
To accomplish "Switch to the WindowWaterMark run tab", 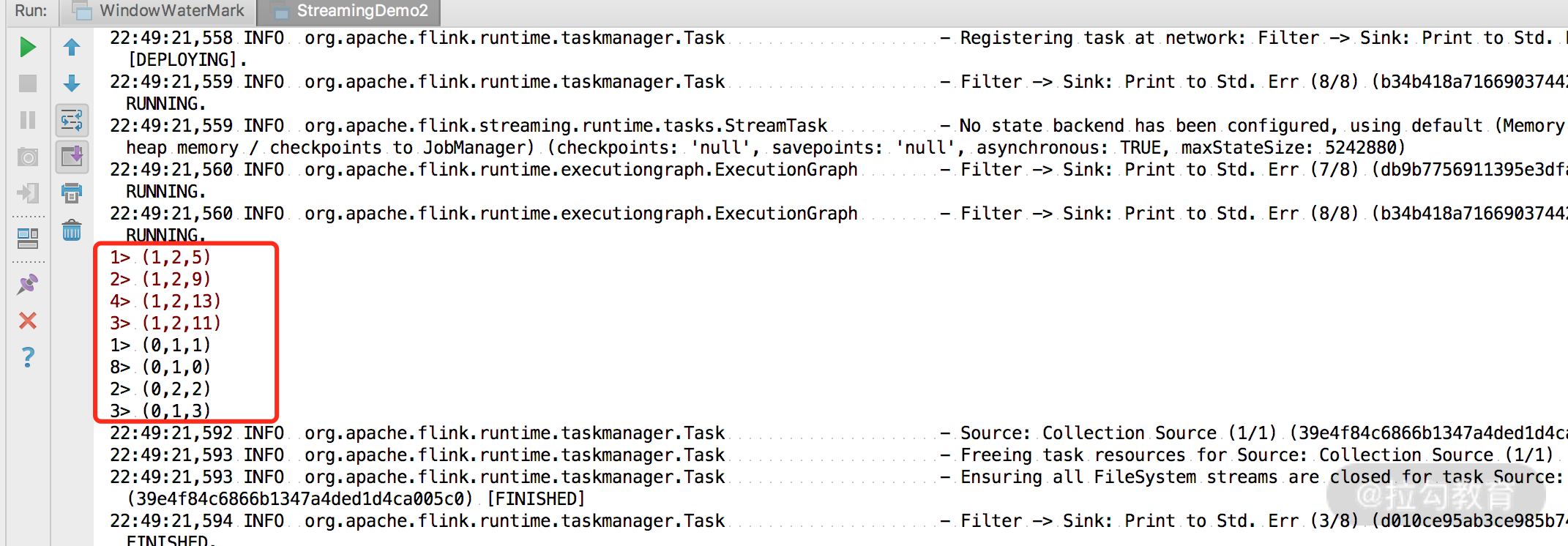I will (x=160, y=11).
